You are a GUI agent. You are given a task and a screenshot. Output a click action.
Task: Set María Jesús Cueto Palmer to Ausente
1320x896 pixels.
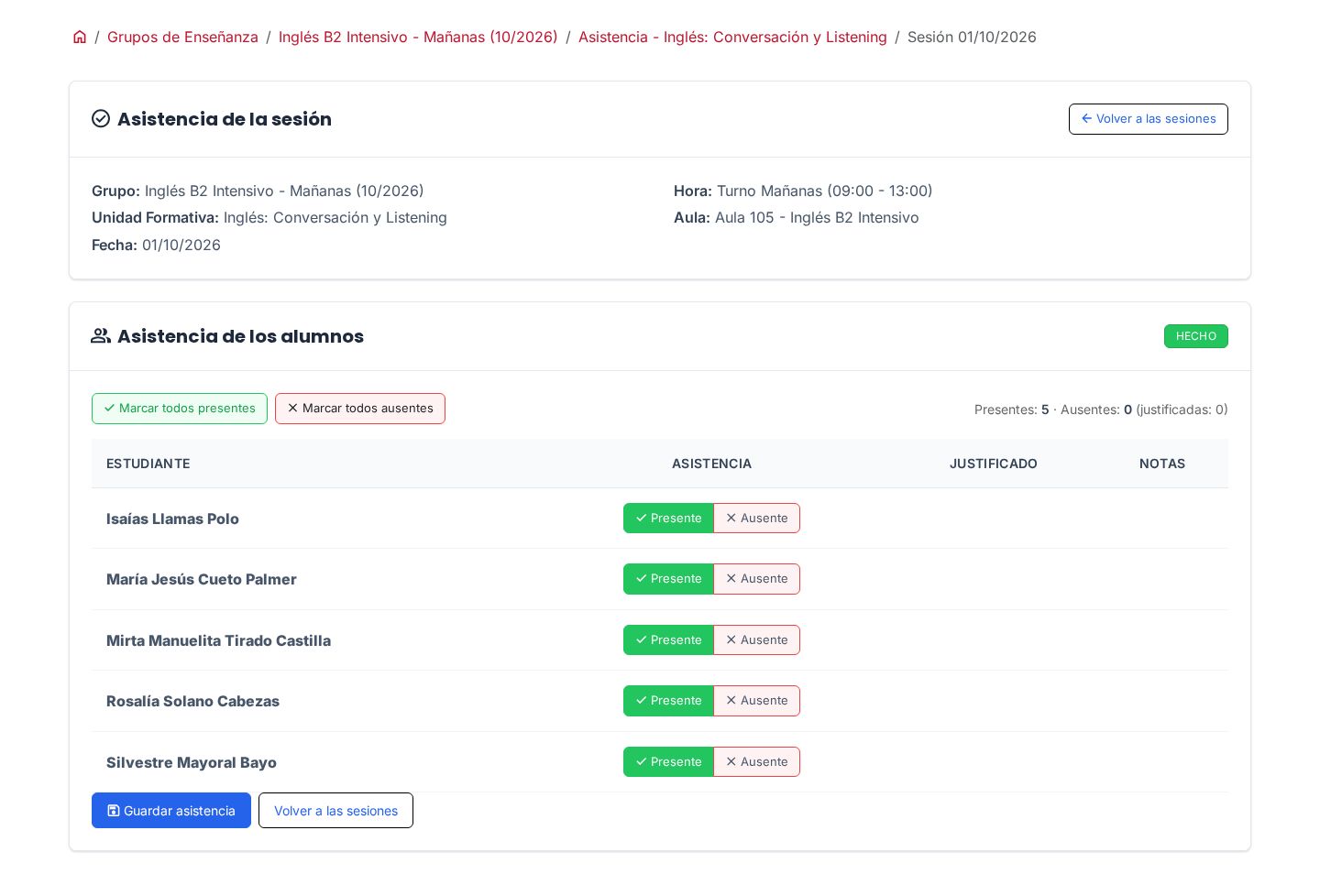coord(756,579)
